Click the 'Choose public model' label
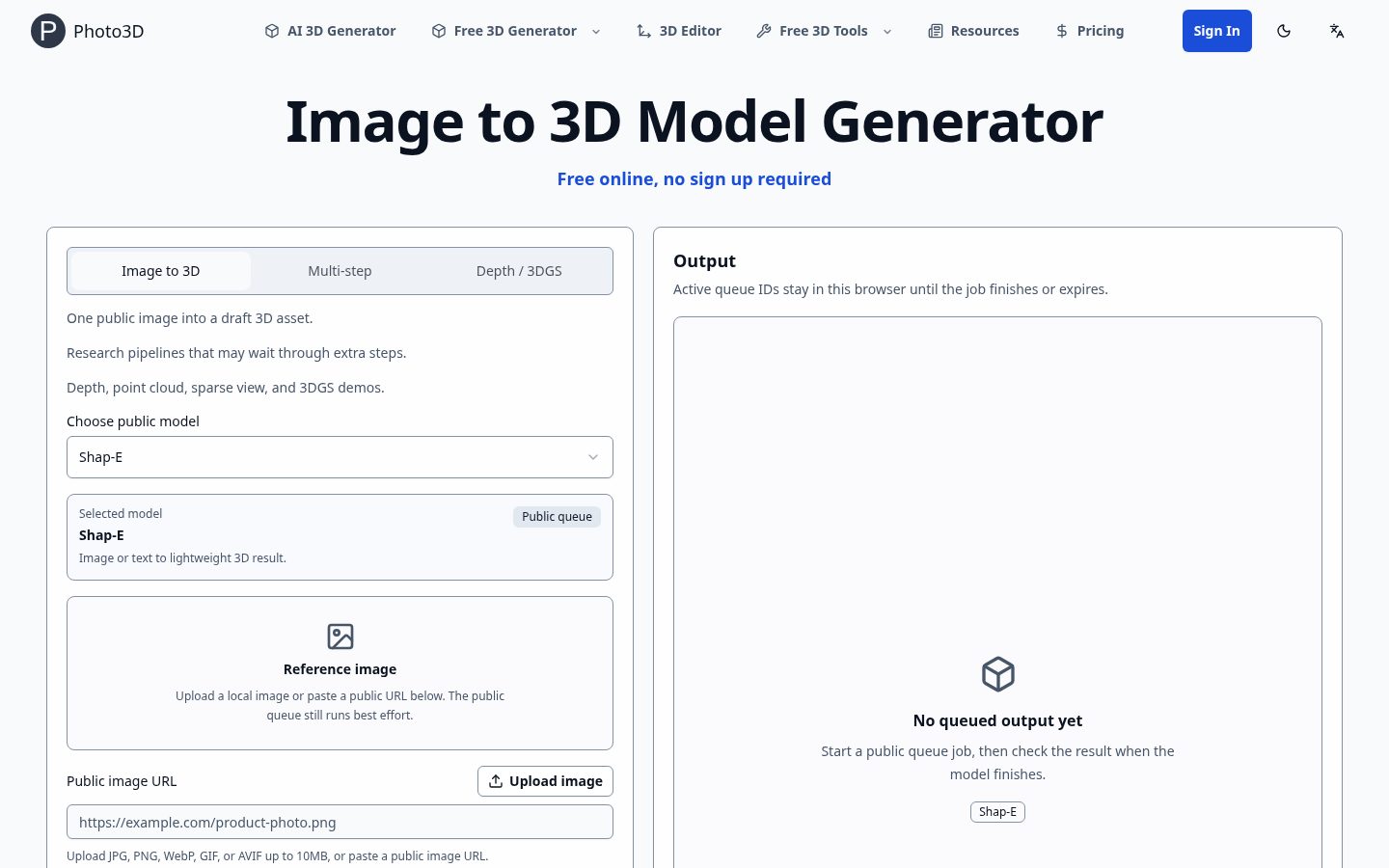This screenshot has height=868, width=1389. pos(133,421)
